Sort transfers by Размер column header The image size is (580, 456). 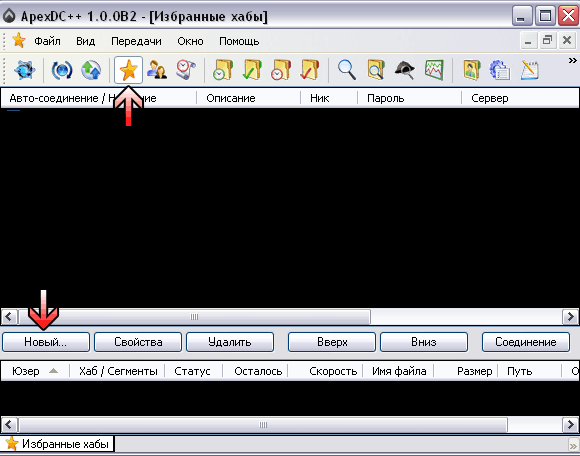pyautogui.click(x=466, y=371)
